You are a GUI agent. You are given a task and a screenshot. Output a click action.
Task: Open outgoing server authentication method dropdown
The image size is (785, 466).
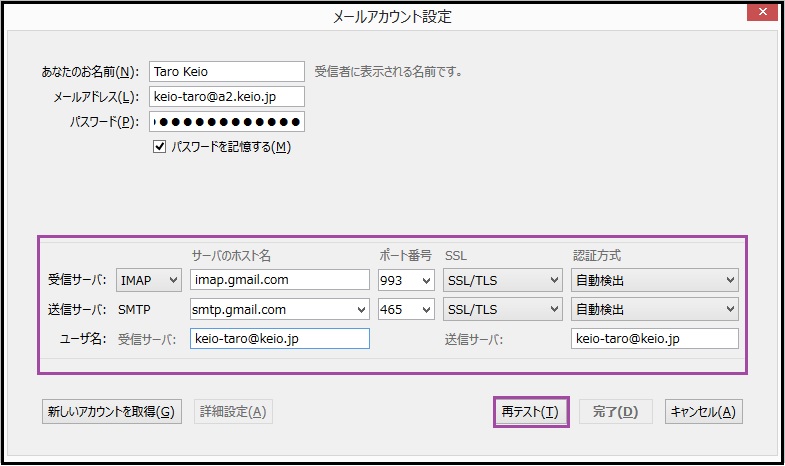tap(654, 310)
